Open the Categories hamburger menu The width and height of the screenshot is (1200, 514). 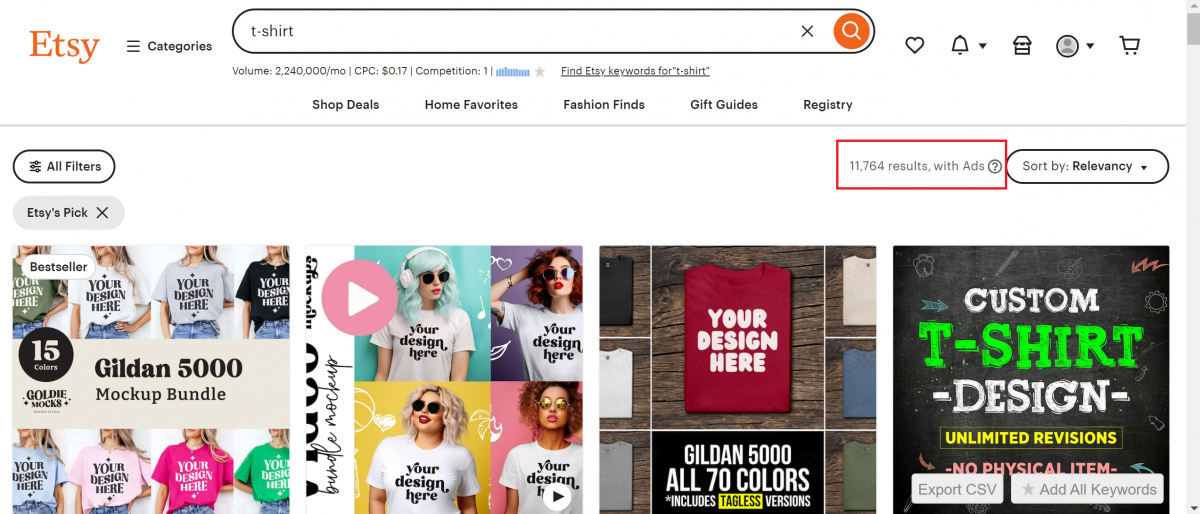(169, 46)
